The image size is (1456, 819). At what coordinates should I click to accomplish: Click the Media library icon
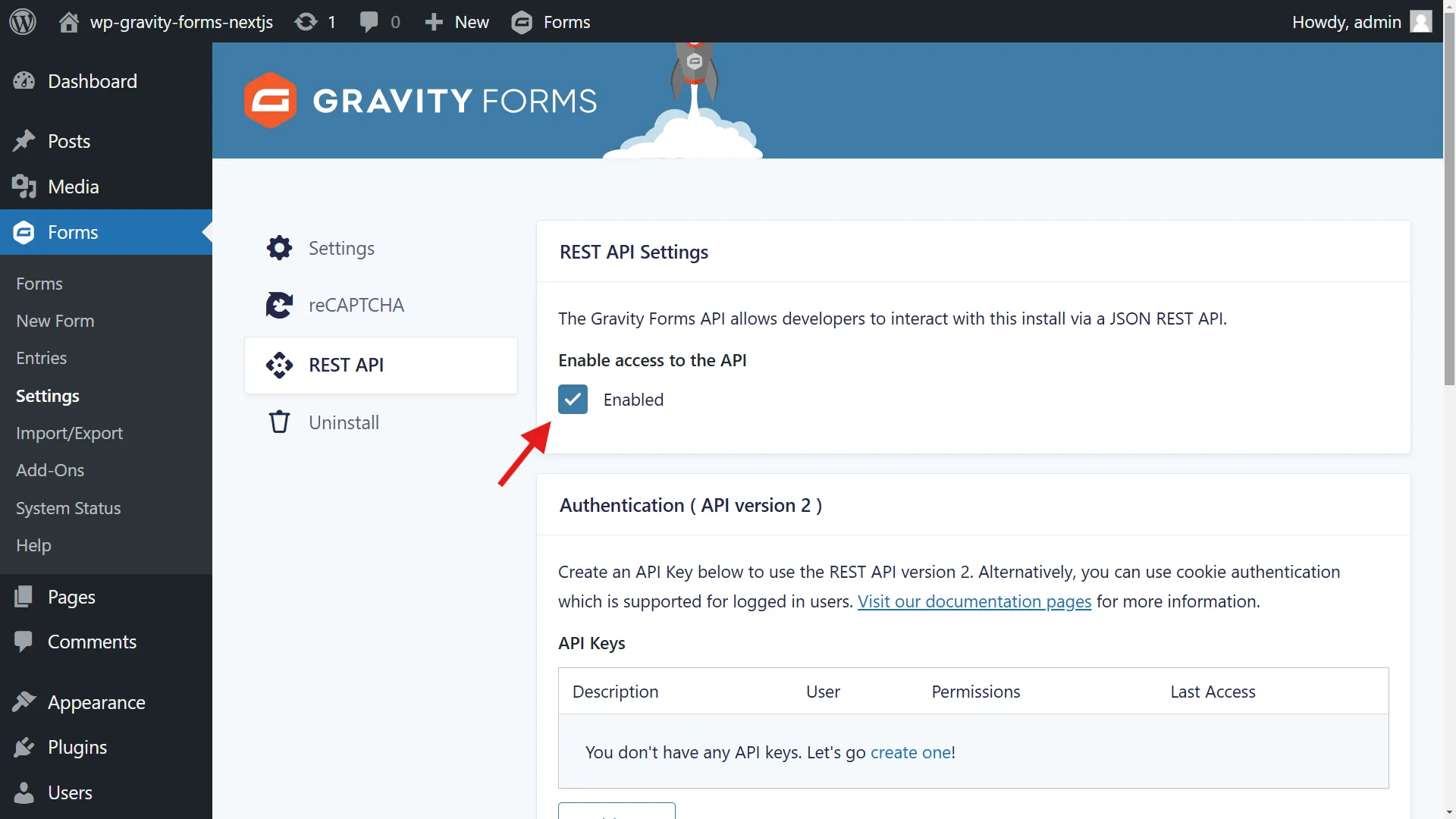(x=24, y=187)
